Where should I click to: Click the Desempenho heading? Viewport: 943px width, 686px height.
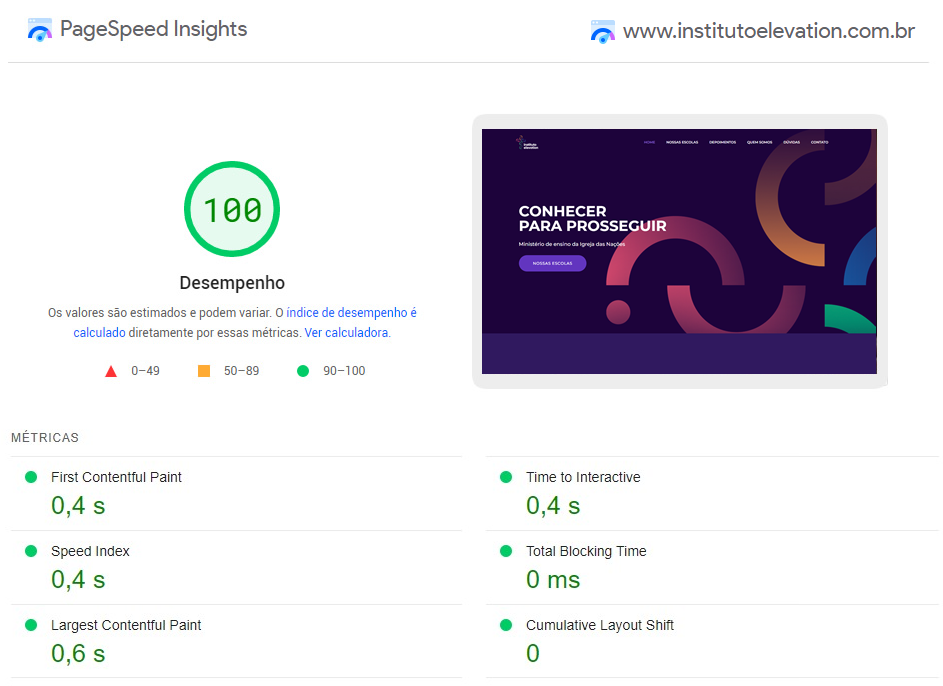(232, 283)
